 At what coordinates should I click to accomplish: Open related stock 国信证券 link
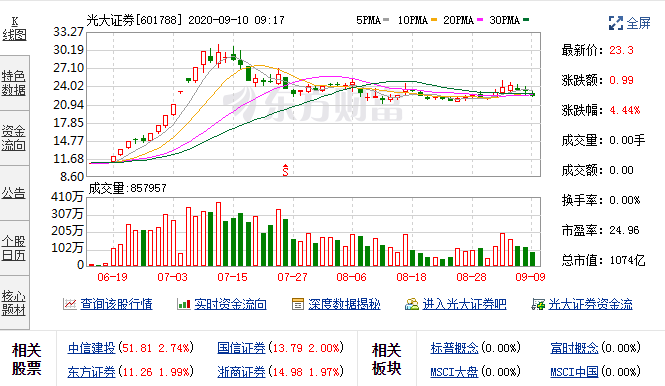(x=241, y=348)
